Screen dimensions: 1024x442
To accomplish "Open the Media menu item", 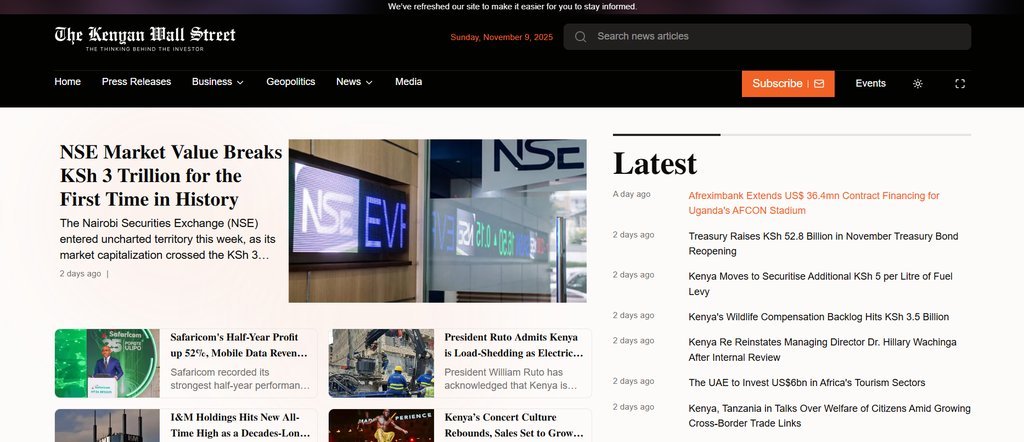I will [408, 82].
